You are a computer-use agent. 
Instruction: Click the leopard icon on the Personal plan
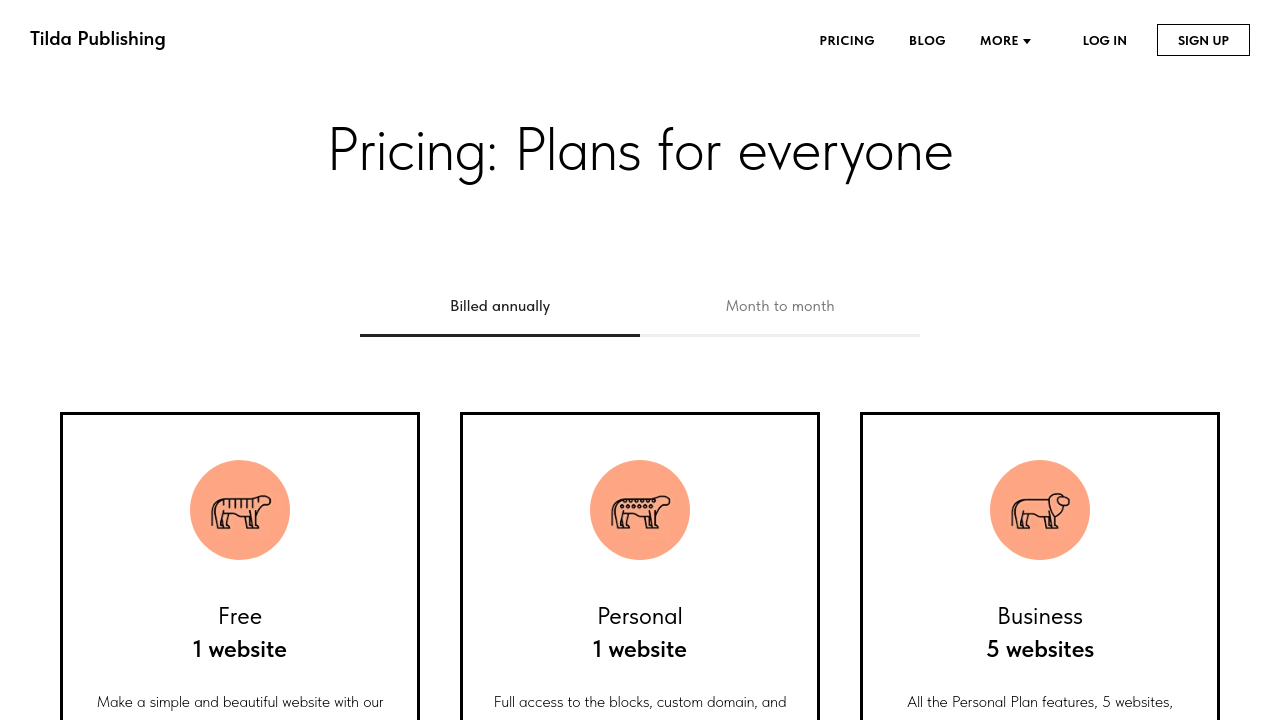(x=640, y=510)
